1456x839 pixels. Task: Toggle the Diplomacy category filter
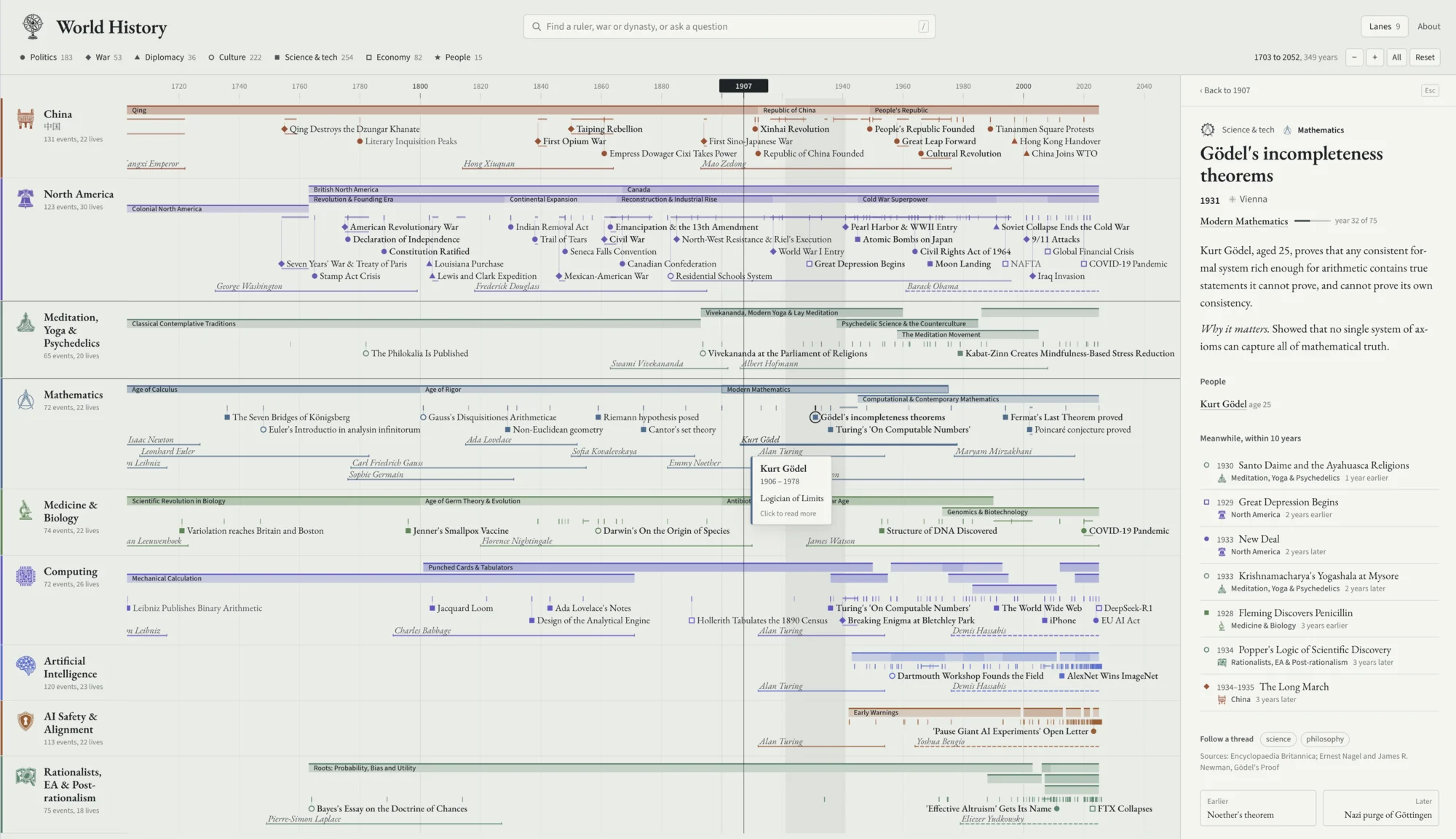(165, 58)
